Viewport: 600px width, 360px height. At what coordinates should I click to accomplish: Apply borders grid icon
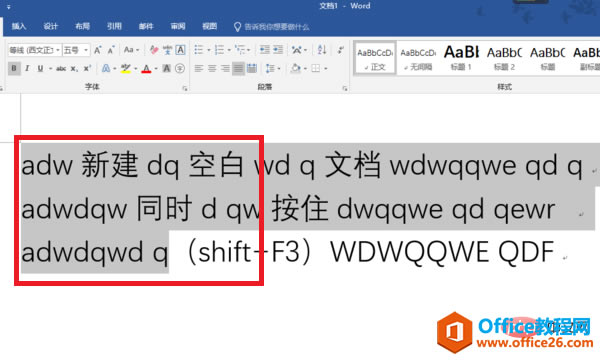coord(316,68)
